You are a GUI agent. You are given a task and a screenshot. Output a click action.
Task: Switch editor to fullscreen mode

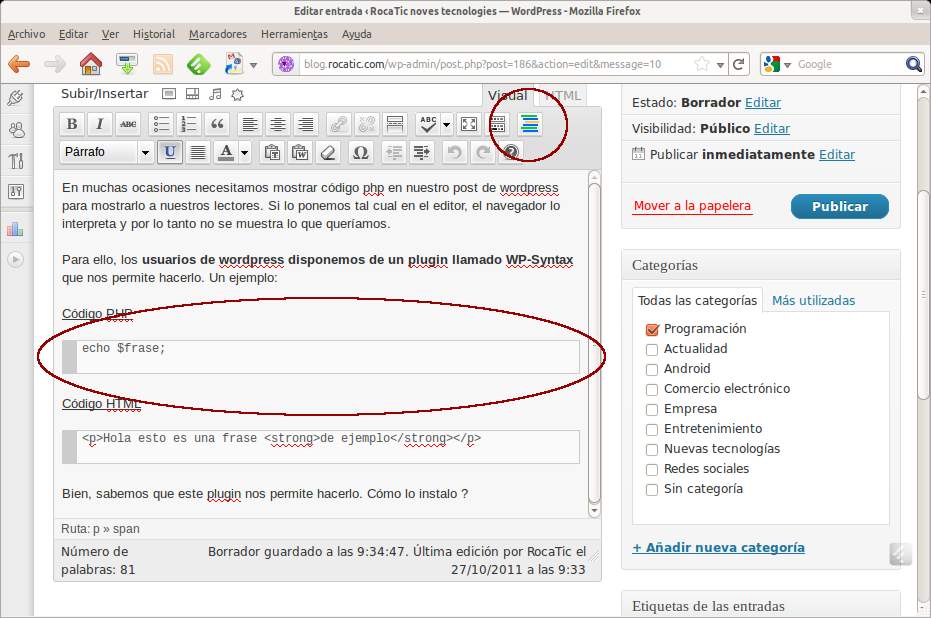(469, 124)
